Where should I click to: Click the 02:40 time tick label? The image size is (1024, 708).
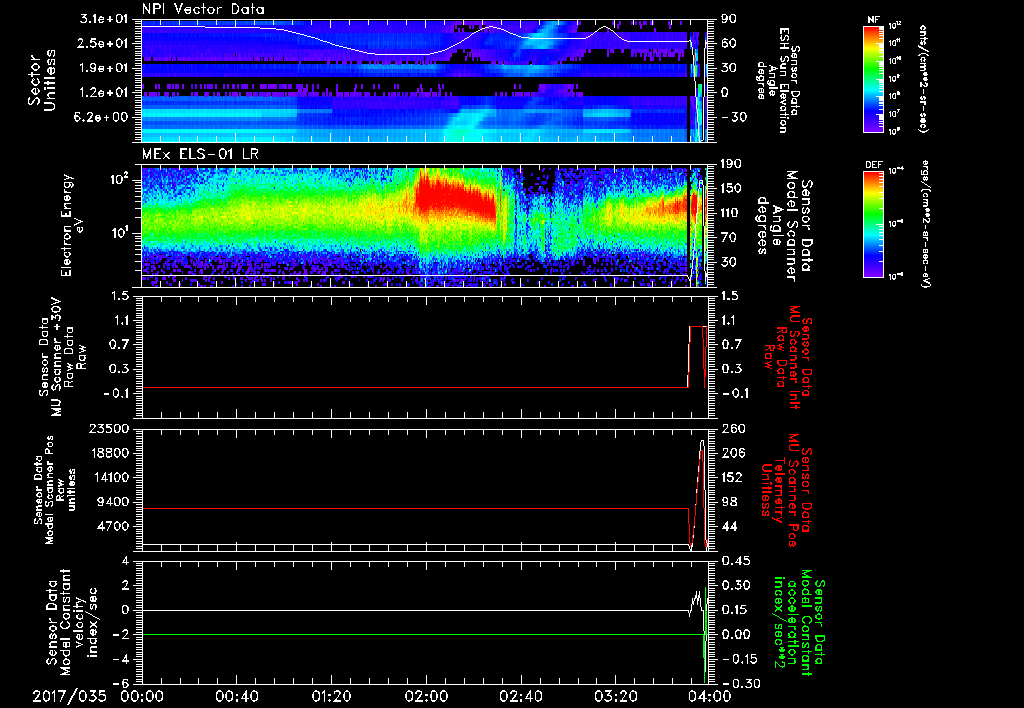pyautogui.click(x=520, y=697)
